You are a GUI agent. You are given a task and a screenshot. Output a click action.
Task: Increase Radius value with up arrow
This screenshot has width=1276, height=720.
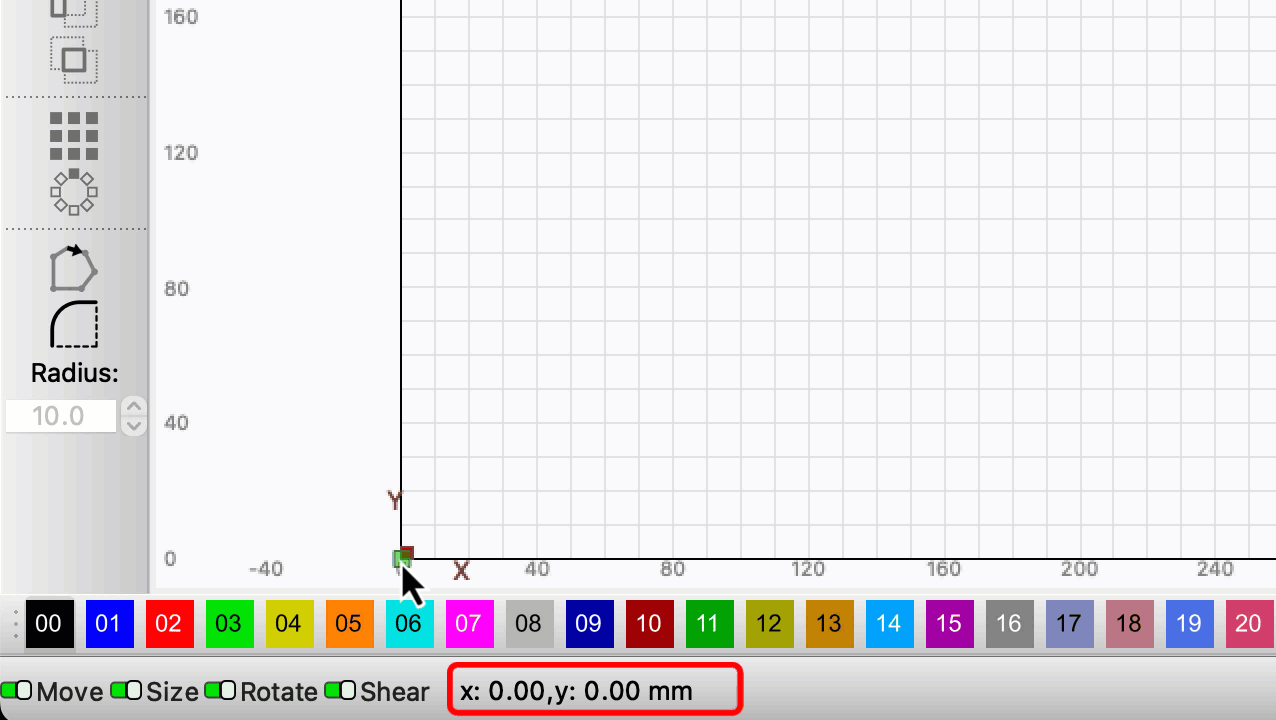(133, 407)
